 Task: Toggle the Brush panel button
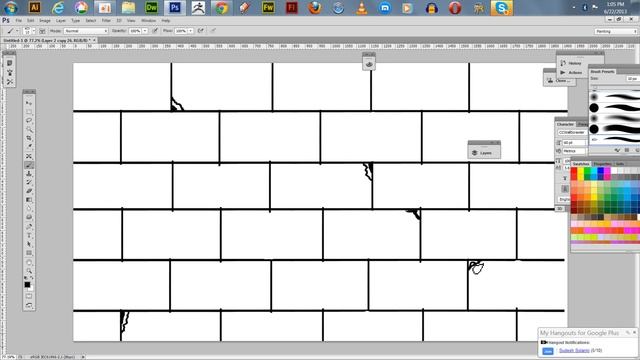point(42,31)
